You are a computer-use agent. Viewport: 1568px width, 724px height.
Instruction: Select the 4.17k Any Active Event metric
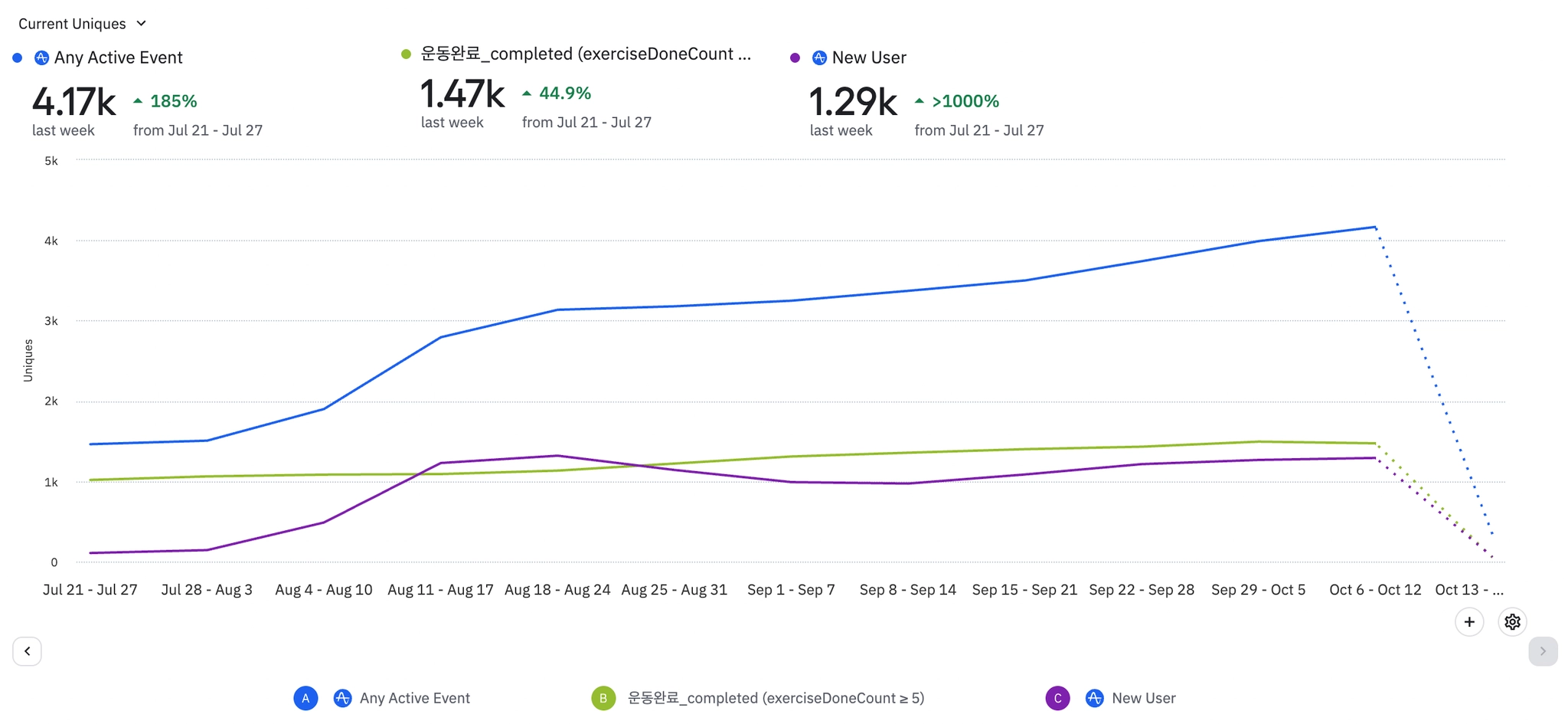[x=74, y=102]
